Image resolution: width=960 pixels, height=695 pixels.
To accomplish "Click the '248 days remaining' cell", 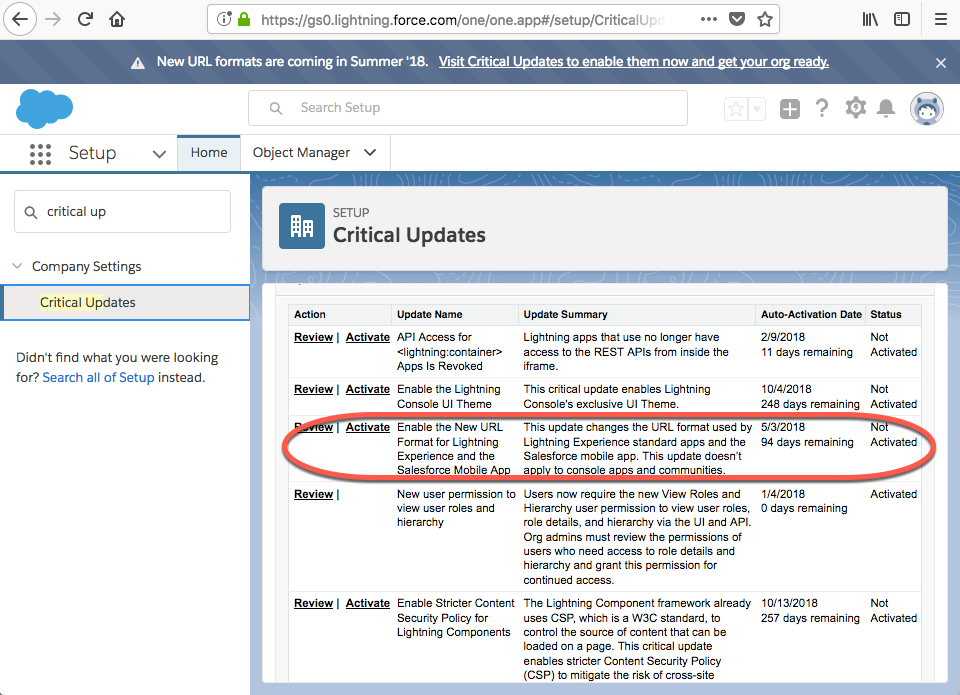I will click(x=810, y=405).
